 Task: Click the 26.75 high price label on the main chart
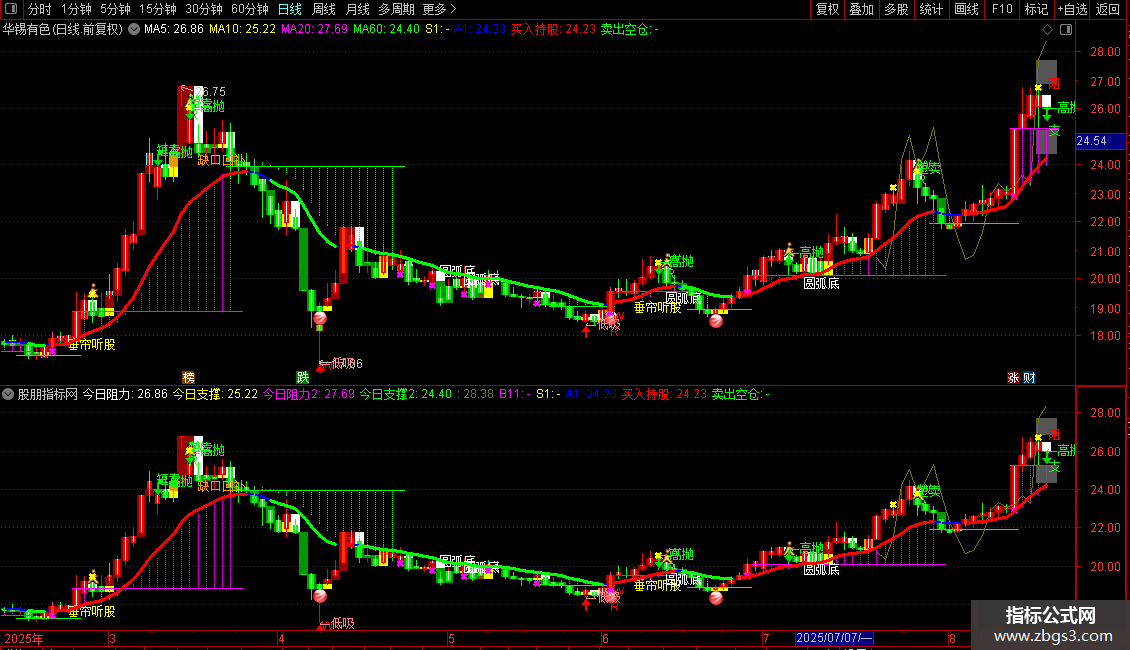point(210,92)
